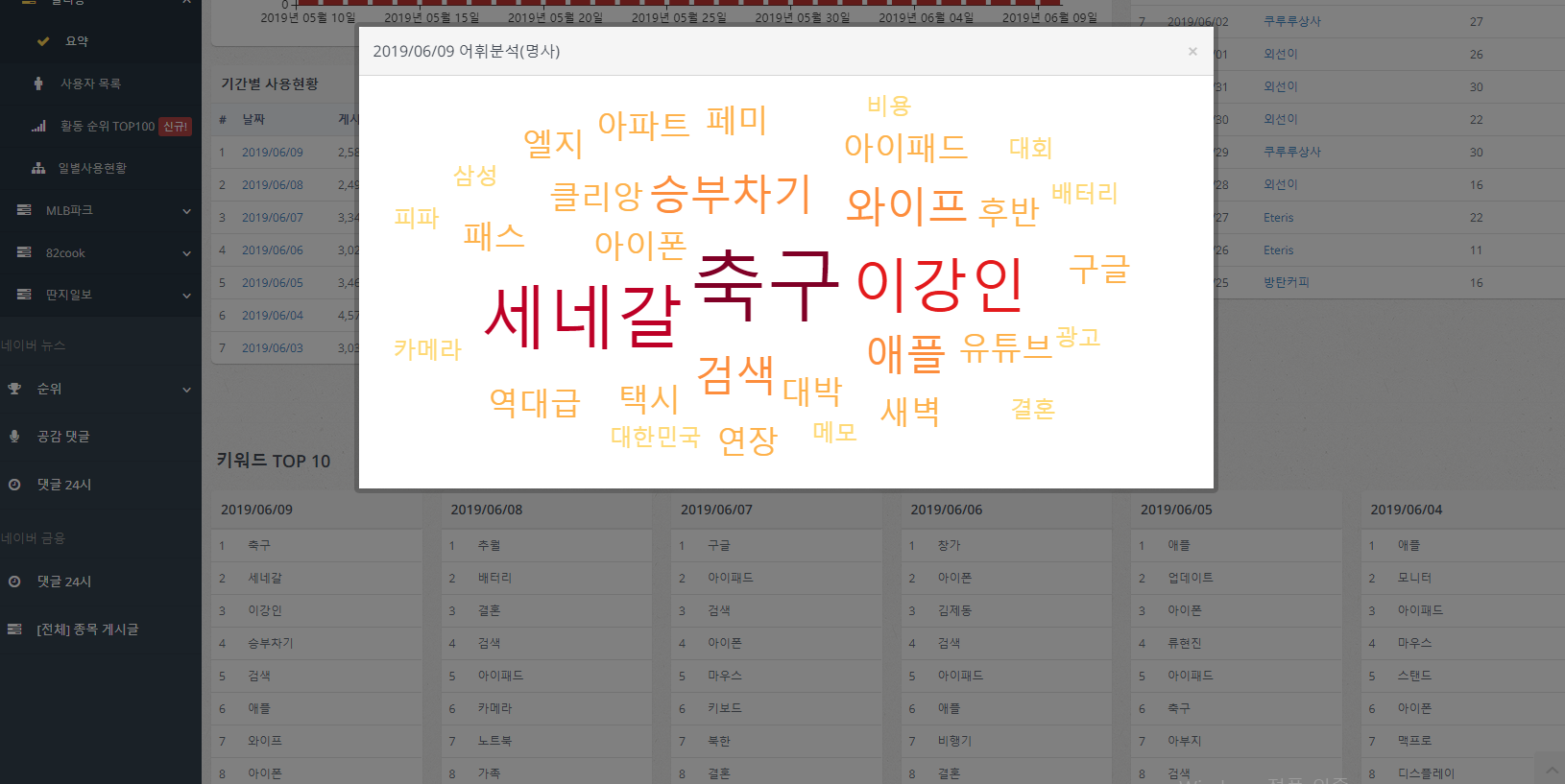The height and width of the screenshot is (784, 1565).
Task: Click the trophy icon beside 순위
Action: tap(14, 389)
